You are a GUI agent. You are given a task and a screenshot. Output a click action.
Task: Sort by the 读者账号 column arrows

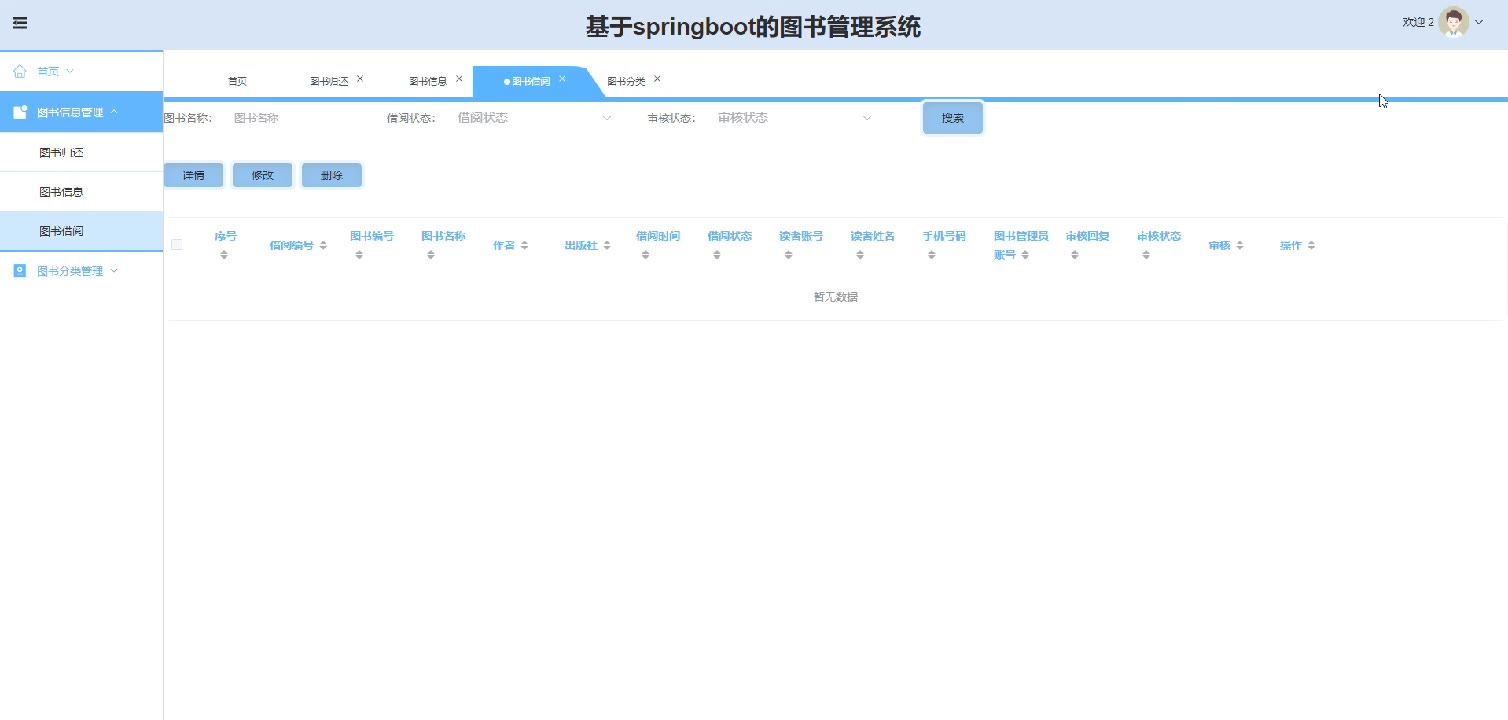pos(788,255)
